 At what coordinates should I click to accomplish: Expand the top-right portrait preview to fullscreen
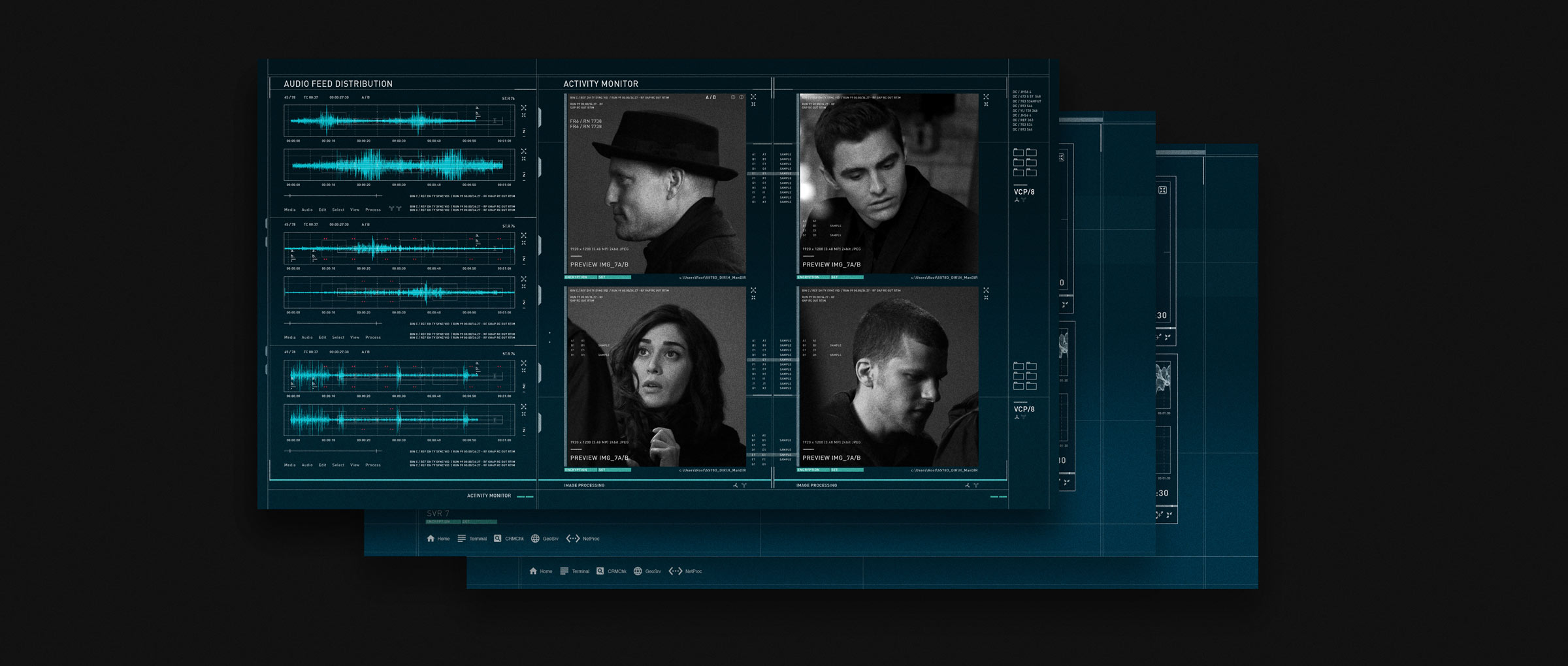986,97
